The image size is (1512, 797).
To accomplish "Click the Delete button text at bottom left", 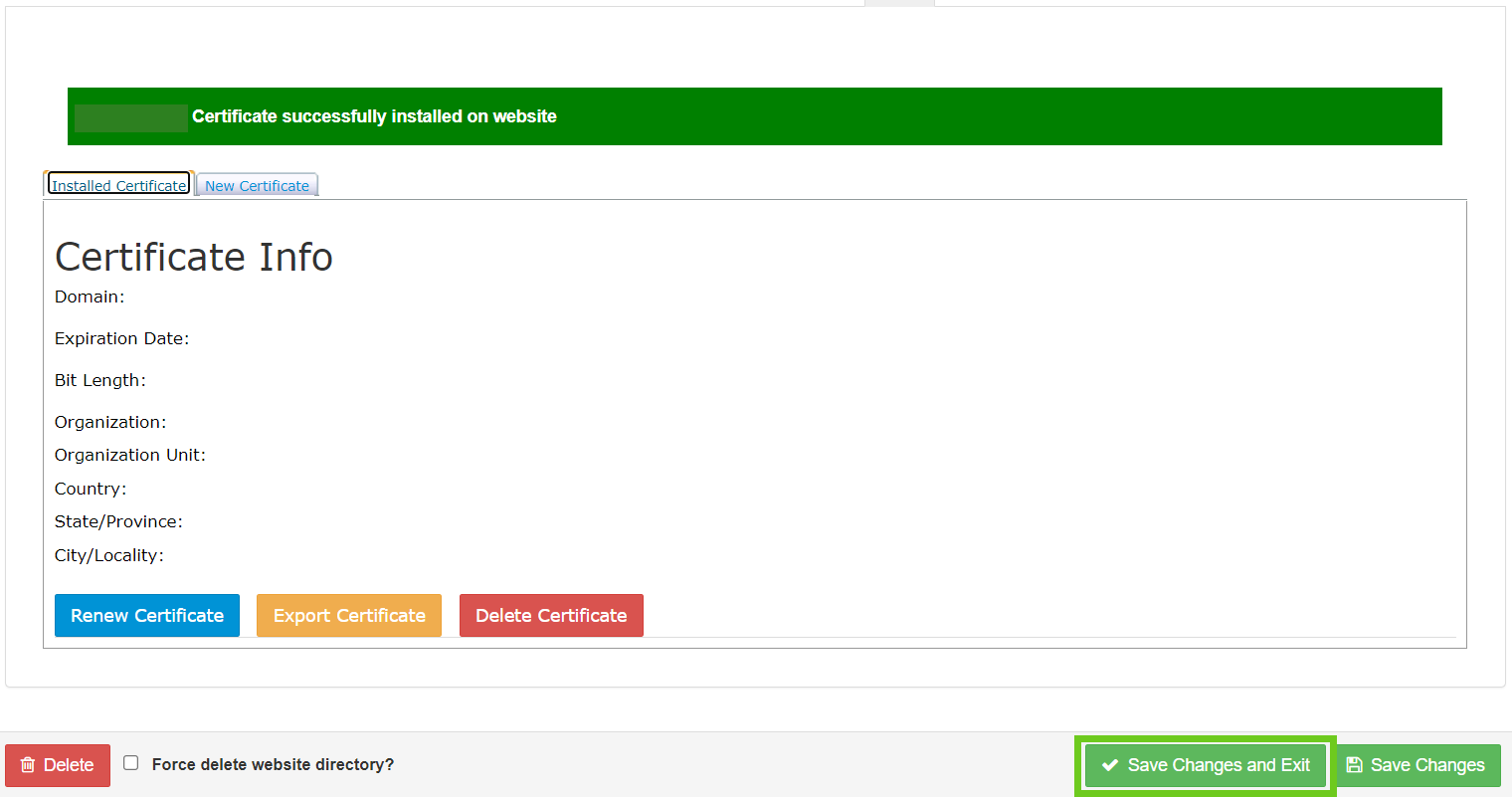I will coord(69,765).
